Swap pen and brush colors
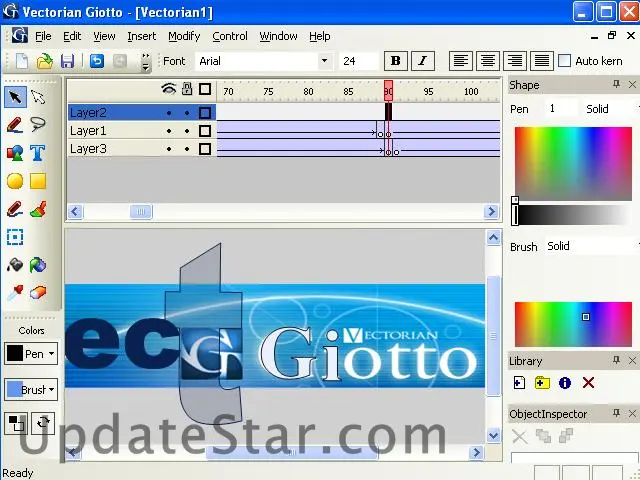This screenshot has width=640, height=480. pos(43,423)
